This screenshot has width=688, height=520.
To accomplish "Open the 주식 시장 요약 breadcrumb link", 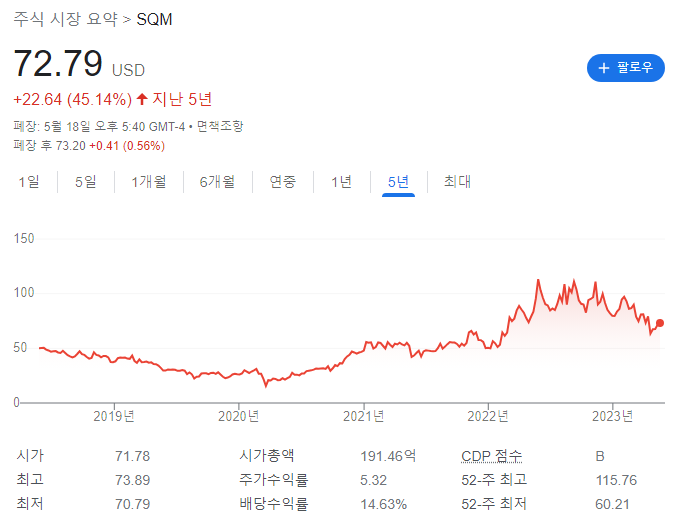I will pyautogui.click(x=66, y=19).
